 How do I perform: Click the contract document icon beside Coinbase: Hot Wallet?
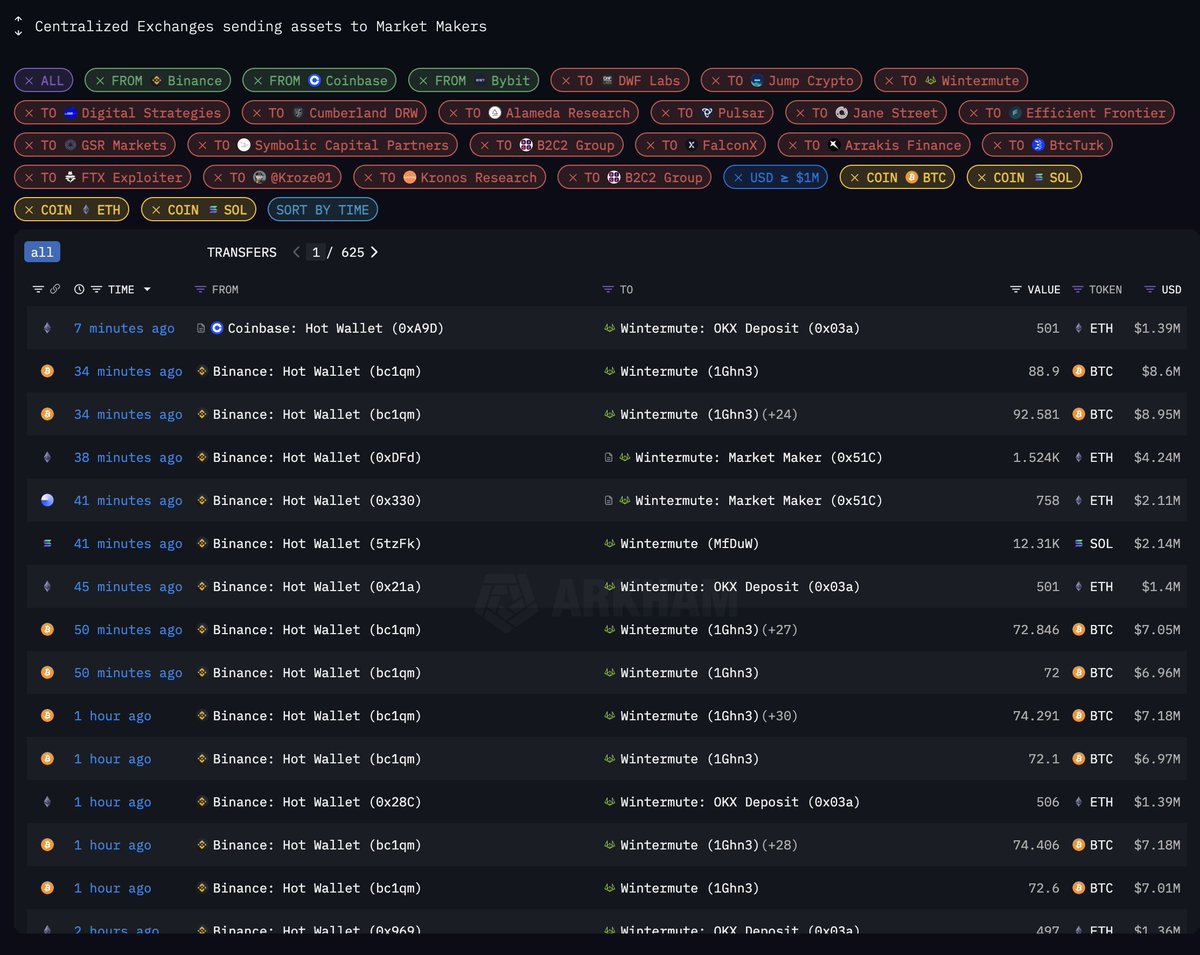[201, 328]
